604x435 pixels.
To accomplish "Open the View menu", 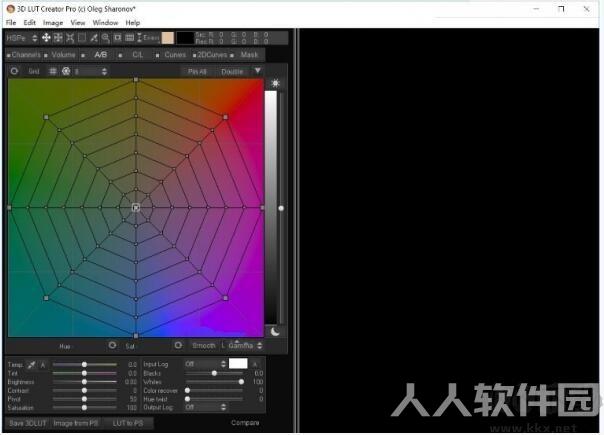I will point(78,23).
